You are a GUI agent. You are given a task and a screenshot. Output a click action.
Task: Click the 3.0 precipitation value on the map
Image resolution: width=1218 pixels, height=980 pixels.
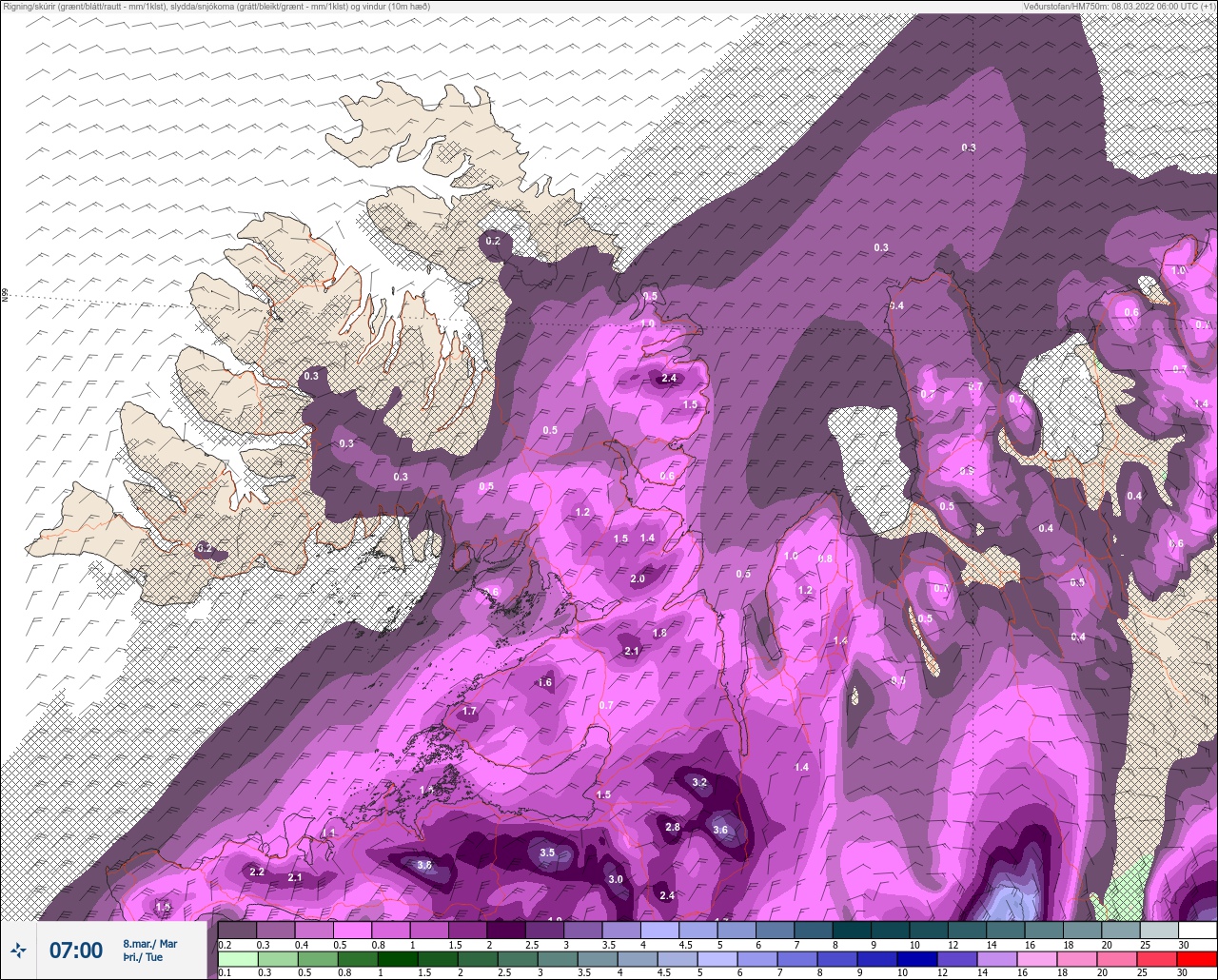click(616, 879)
